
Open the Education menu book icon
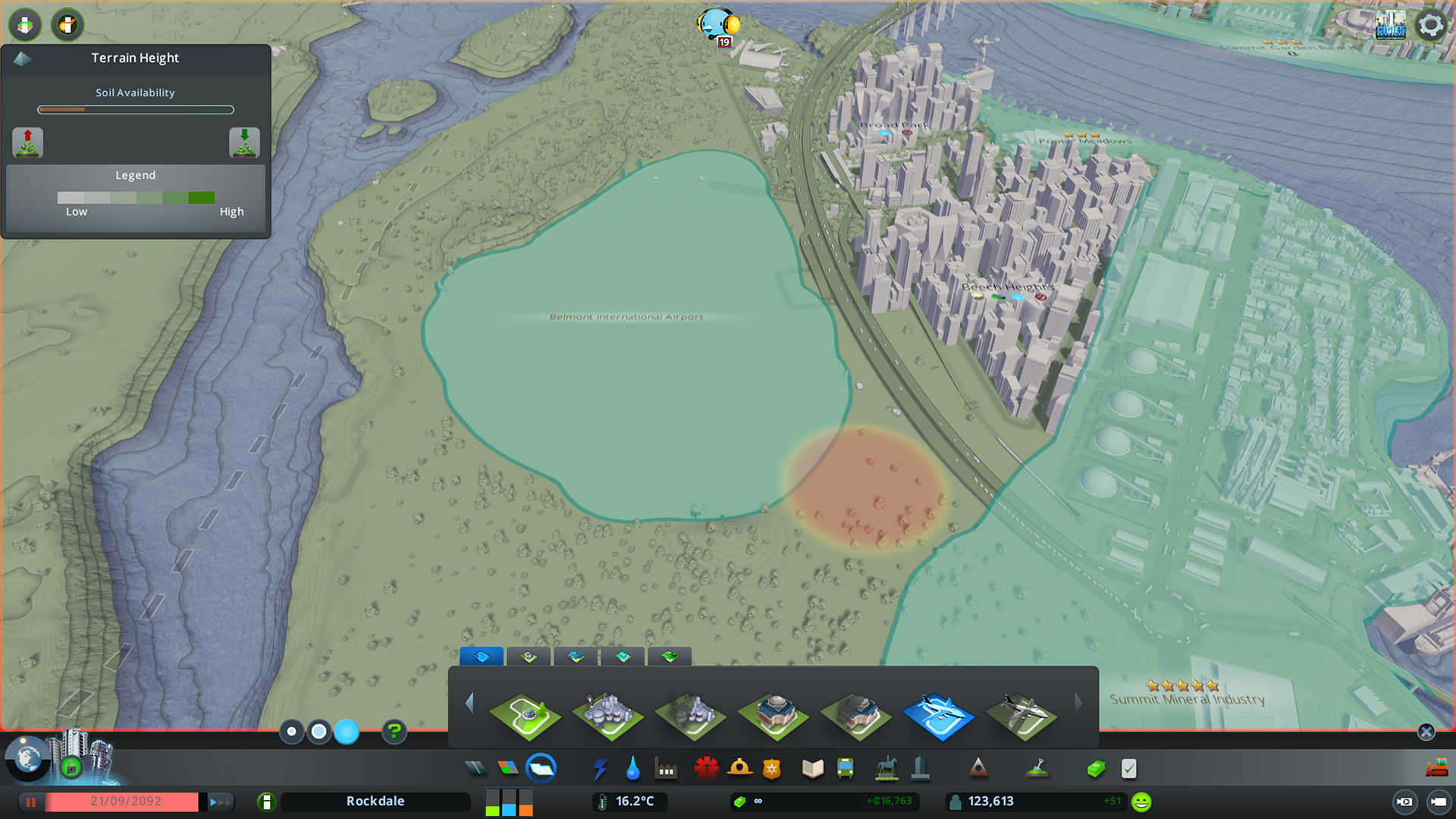tap(812, 769)
